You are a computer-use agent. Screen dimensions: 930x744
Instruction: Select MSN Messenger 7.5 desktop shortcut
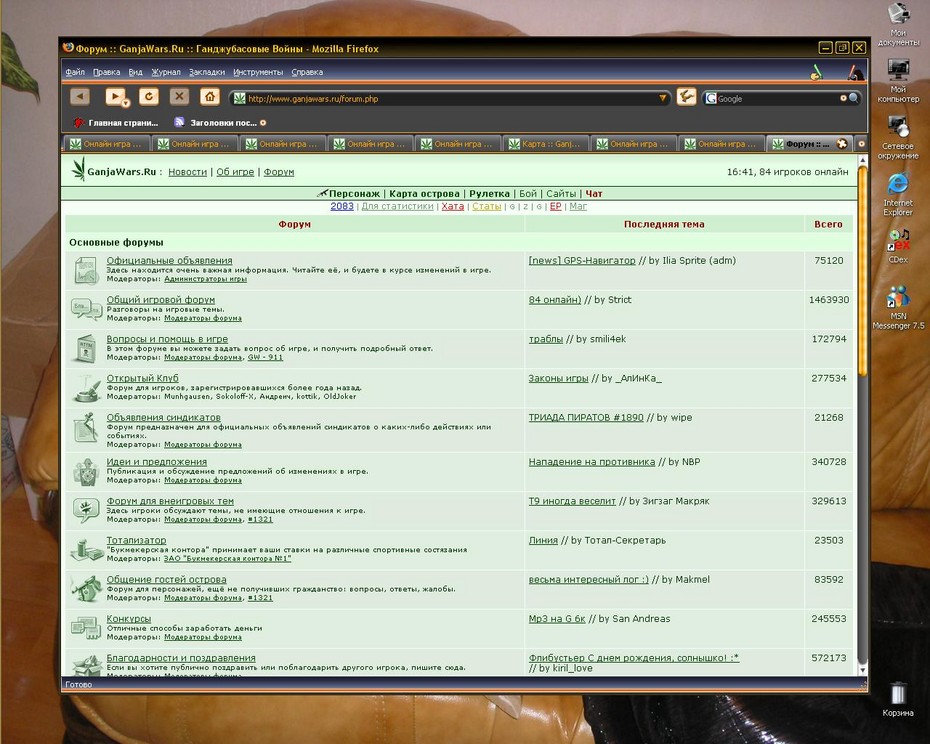click(898, 307)
